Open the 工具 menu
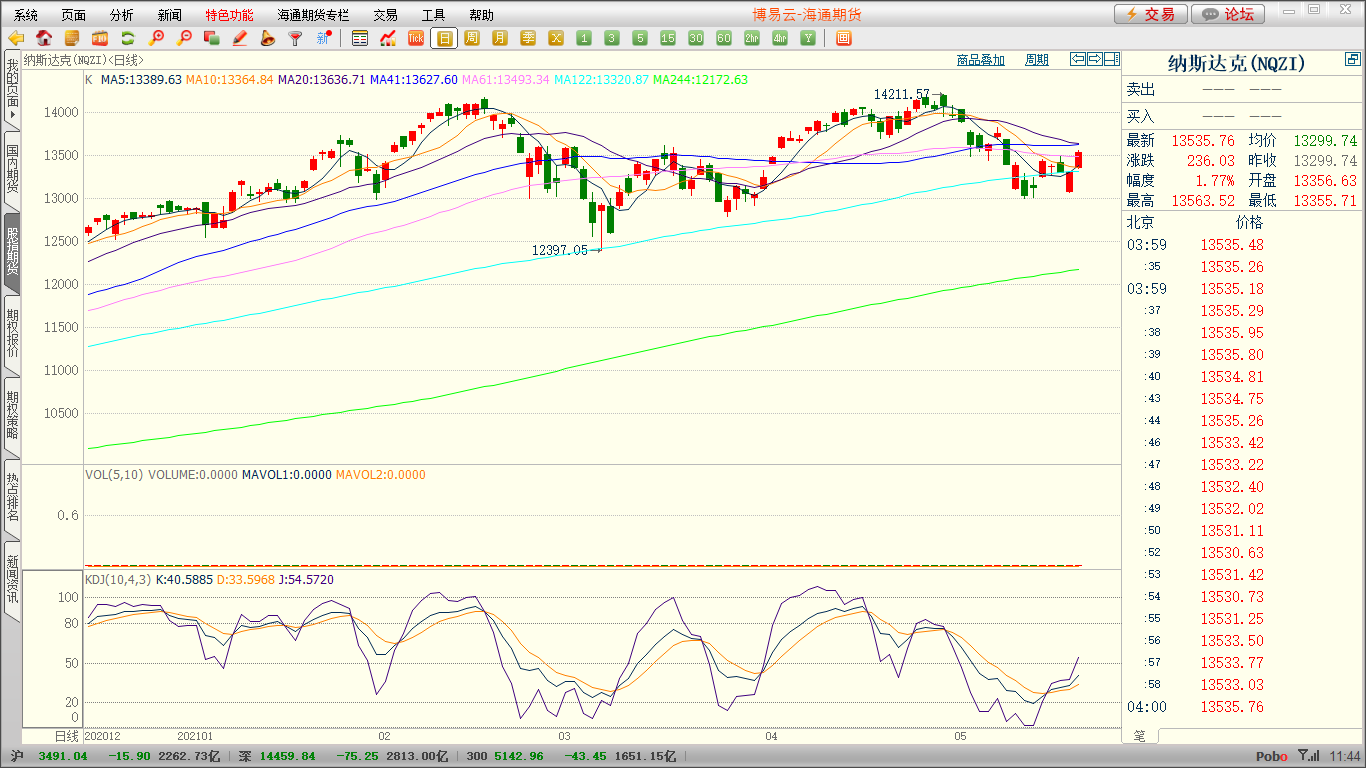This screenshot has height=768, width=1366. (433, 15)
